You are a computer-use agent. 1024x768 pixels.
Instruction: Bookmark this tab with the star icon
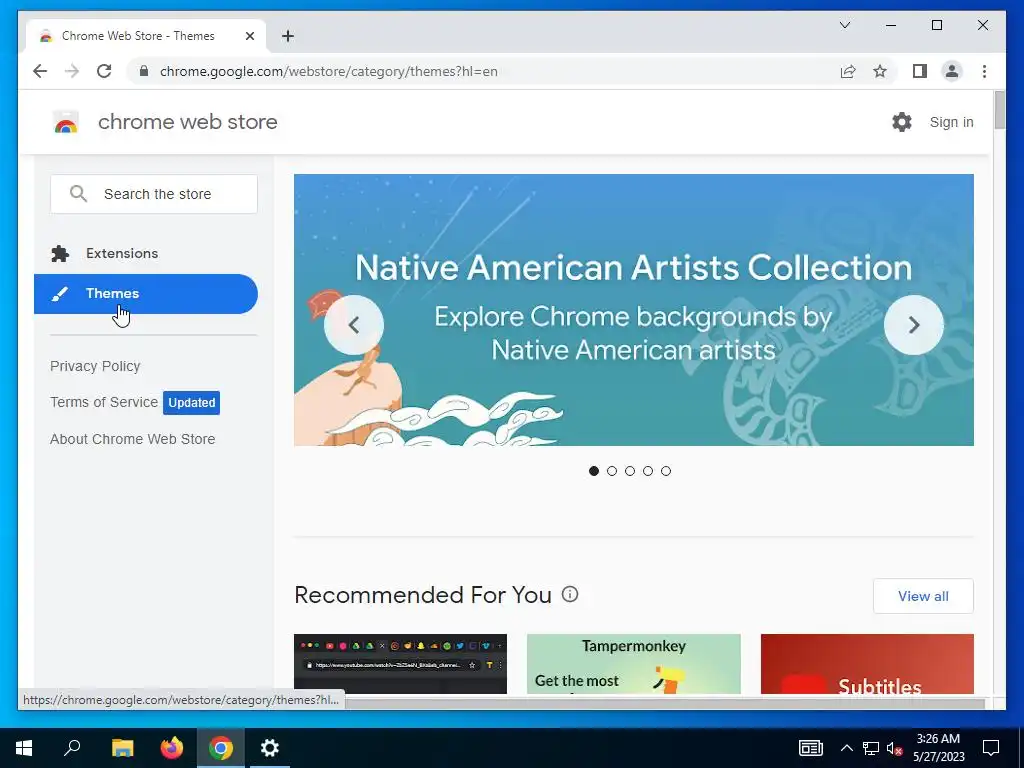[880, 71]
